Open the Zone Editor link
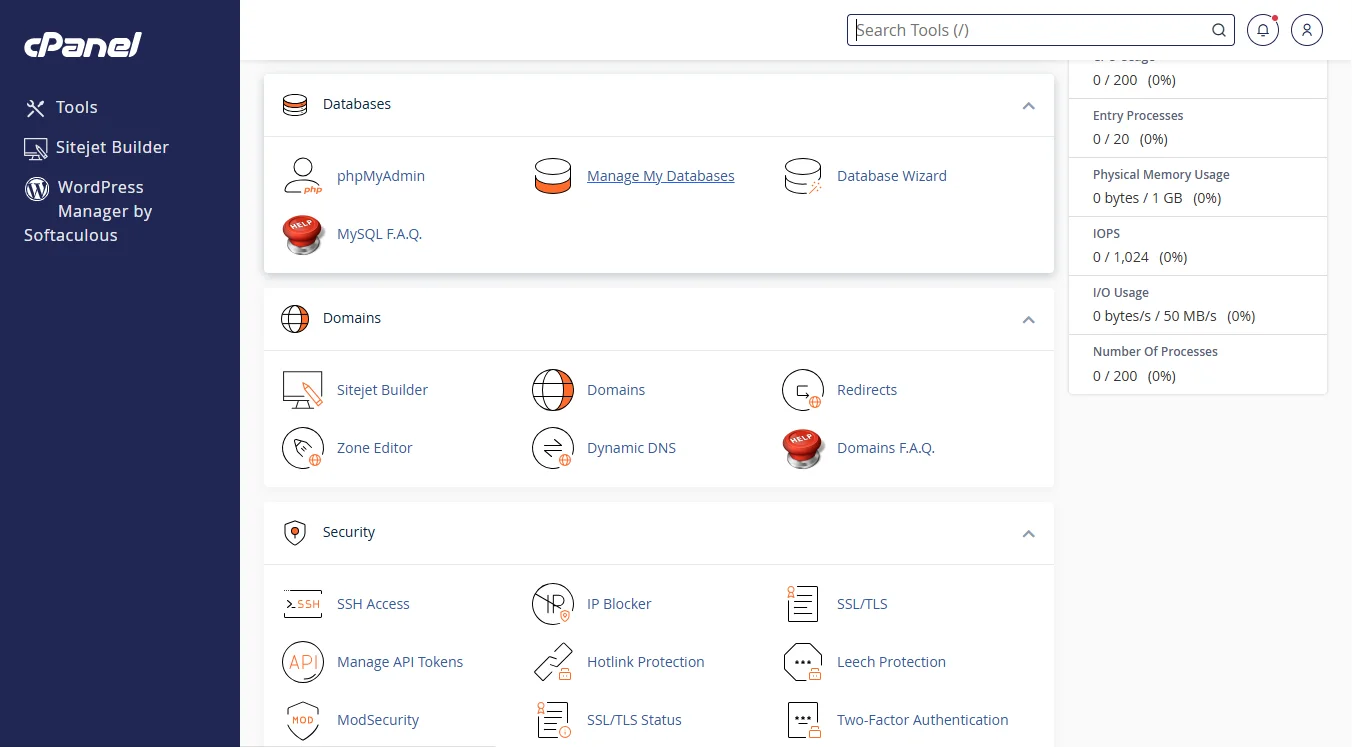This screenshot has width=1352, height=747. tap(375, 448)
